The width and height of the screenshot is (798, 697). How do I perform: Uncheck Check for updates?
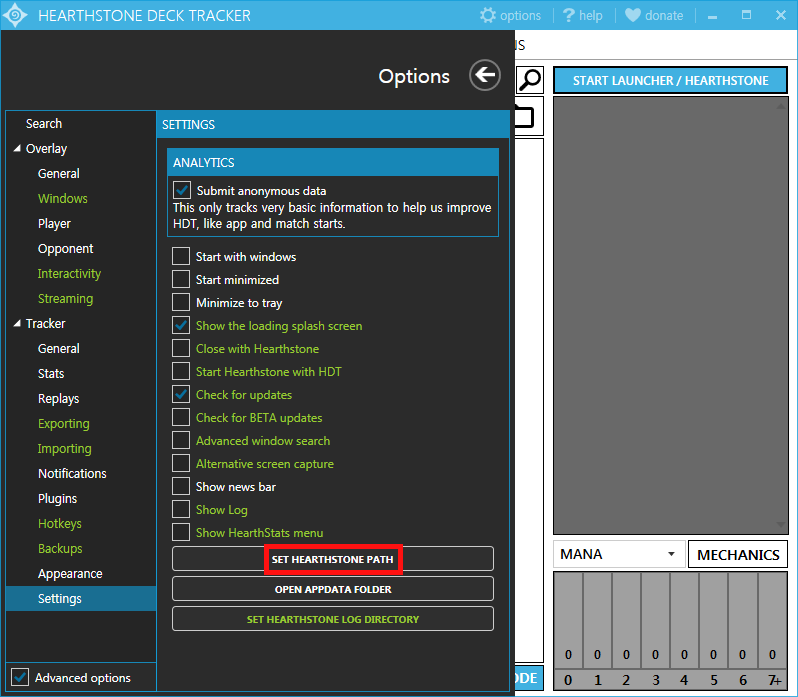click(x=181, y=394)
